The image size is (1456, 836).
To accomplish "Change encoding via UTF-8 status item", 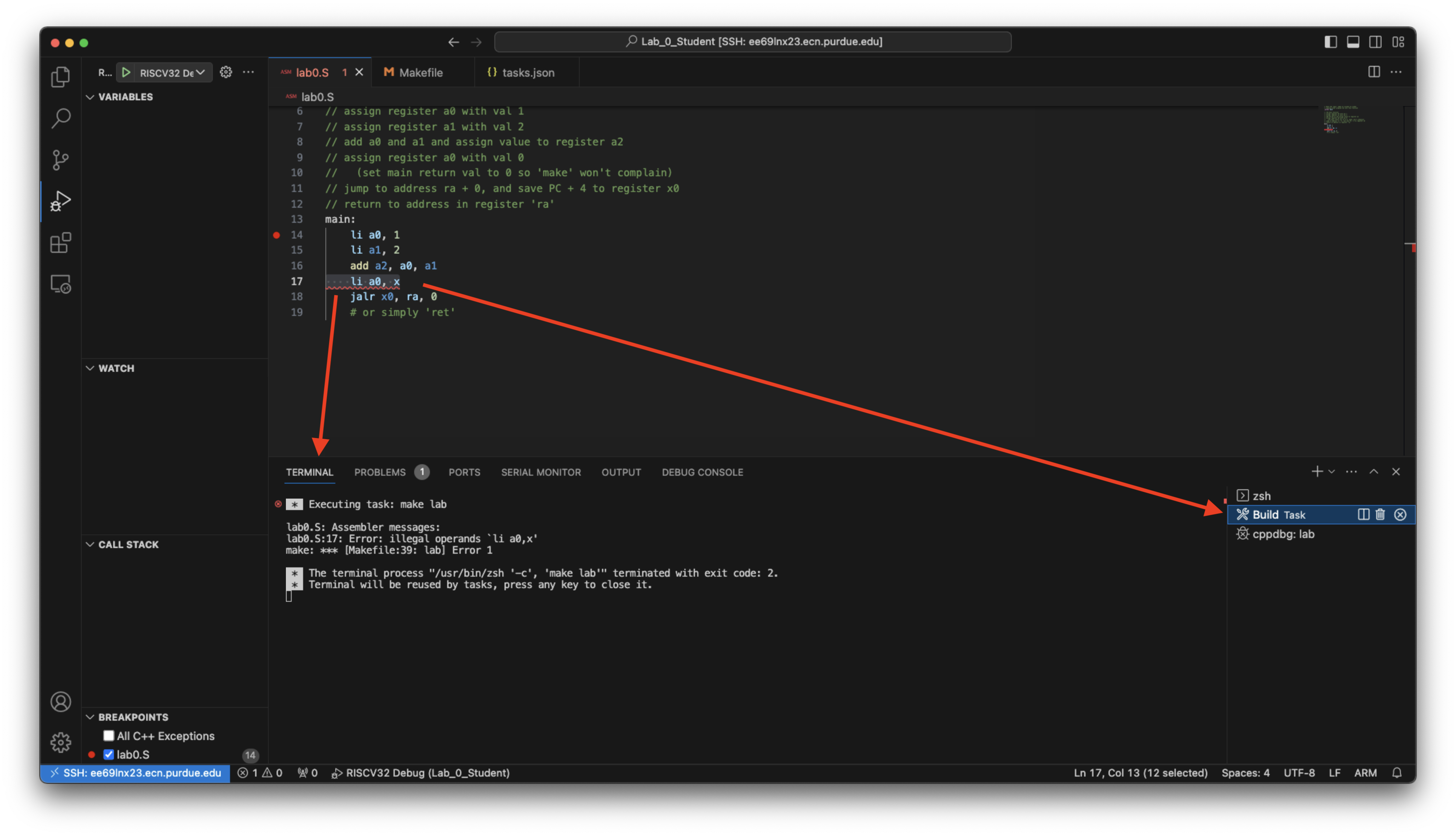I will point(1299,773).
